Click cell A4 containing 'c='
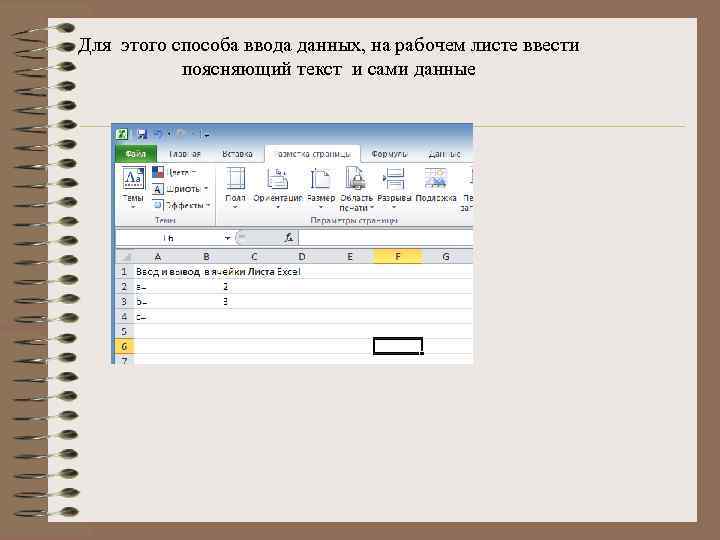 (x=158, y=316)
